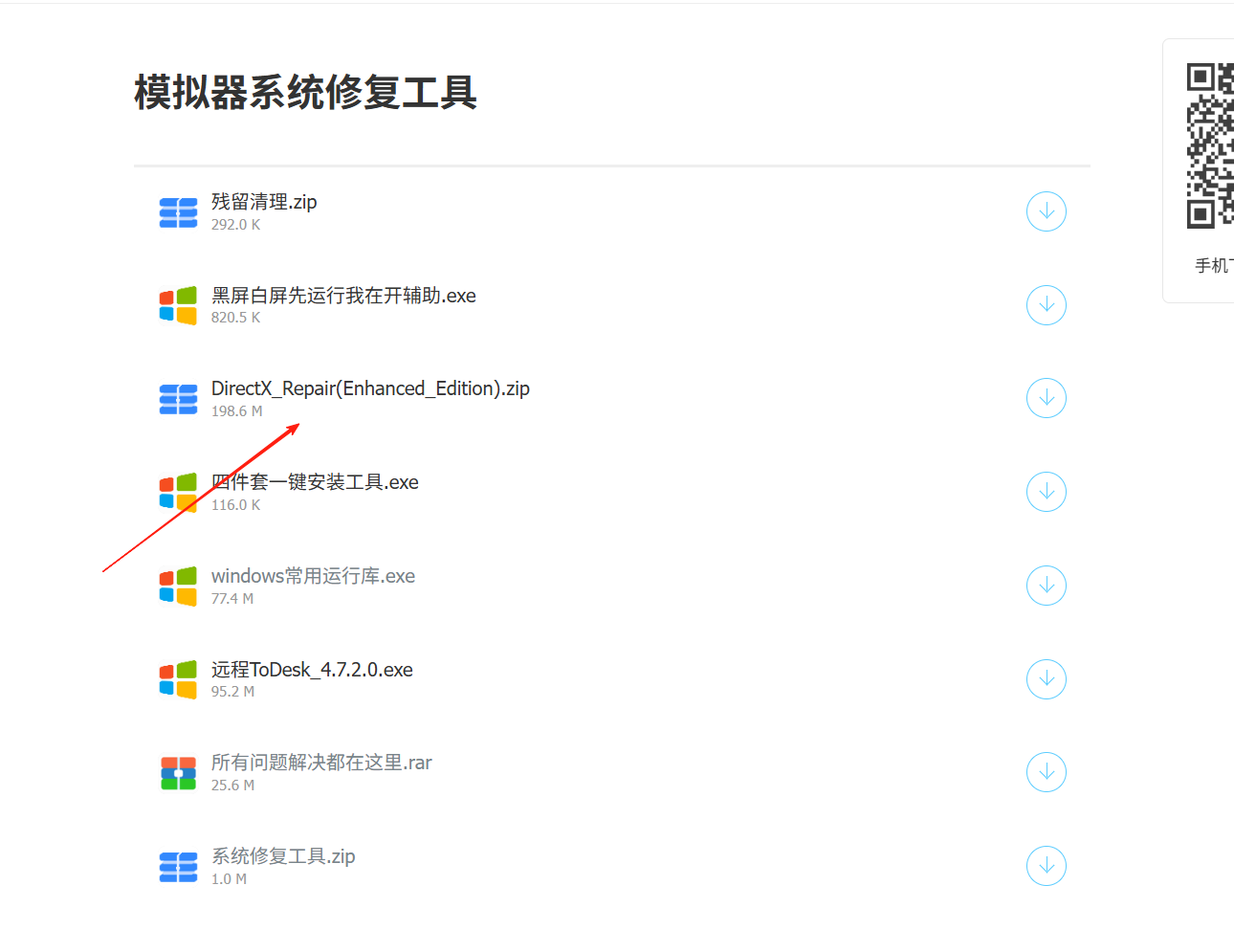Screen dimensions: 1234x952
Task: Download 残留清理.zip via its arrow icon
Action: tap(1046, 211)
